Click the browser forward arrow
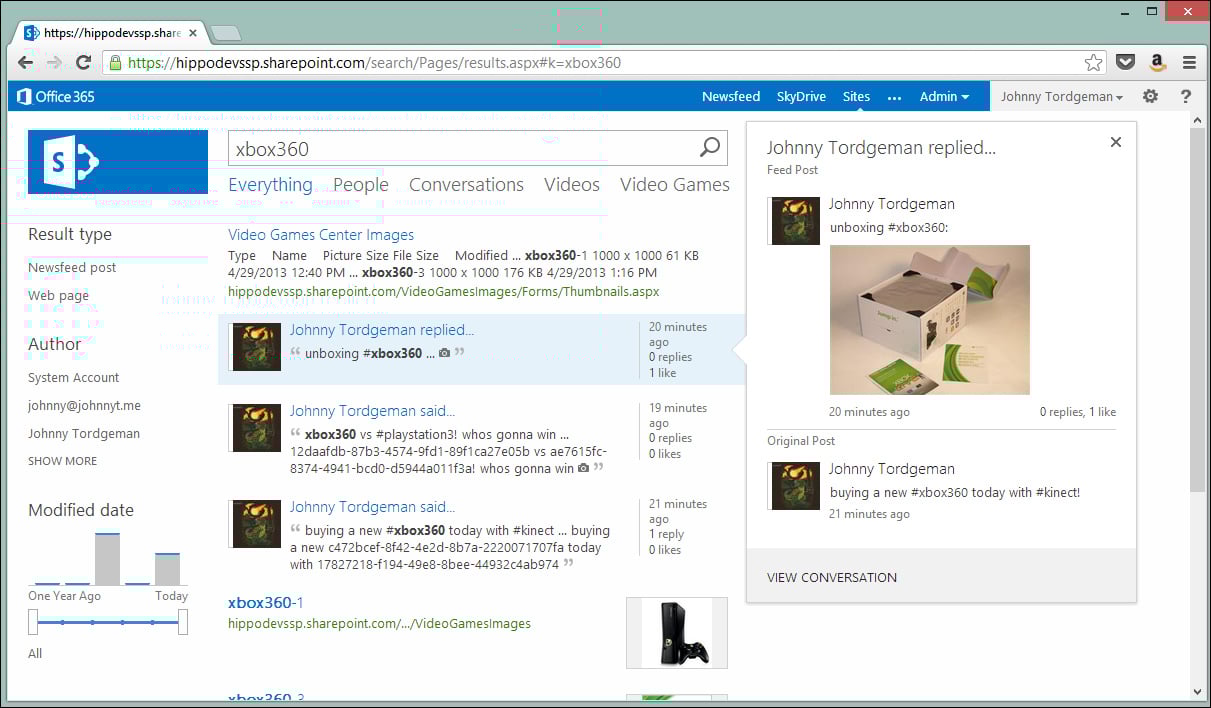The width and height of the screenshot is (1211, 708). [55, 62]
